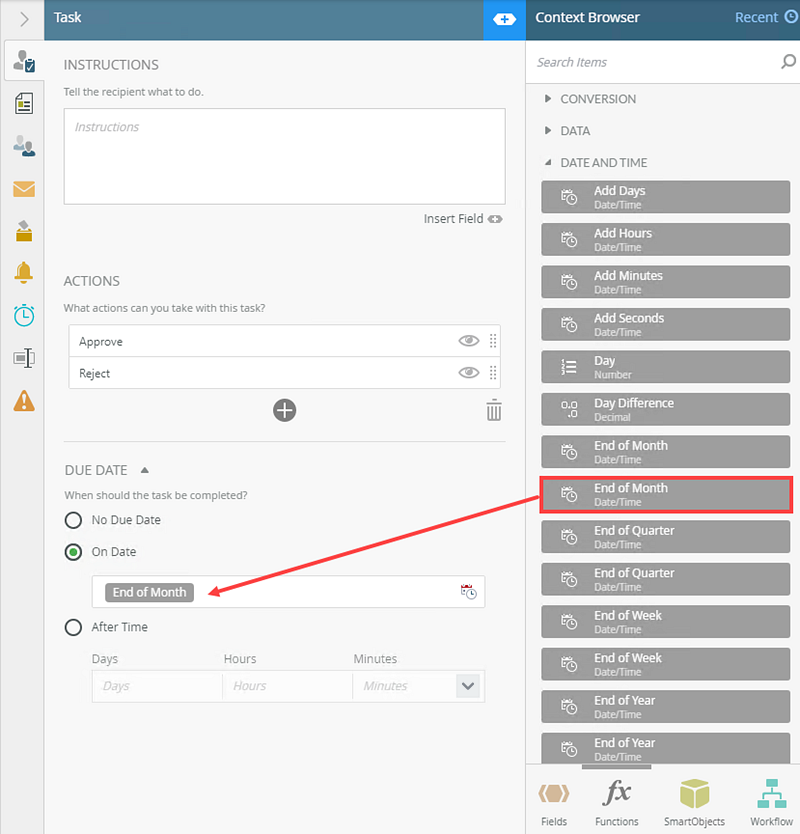This screenshot has width=800, height=834.
Task: Click search magnifier in Context Browser
Action: [788, 62]
